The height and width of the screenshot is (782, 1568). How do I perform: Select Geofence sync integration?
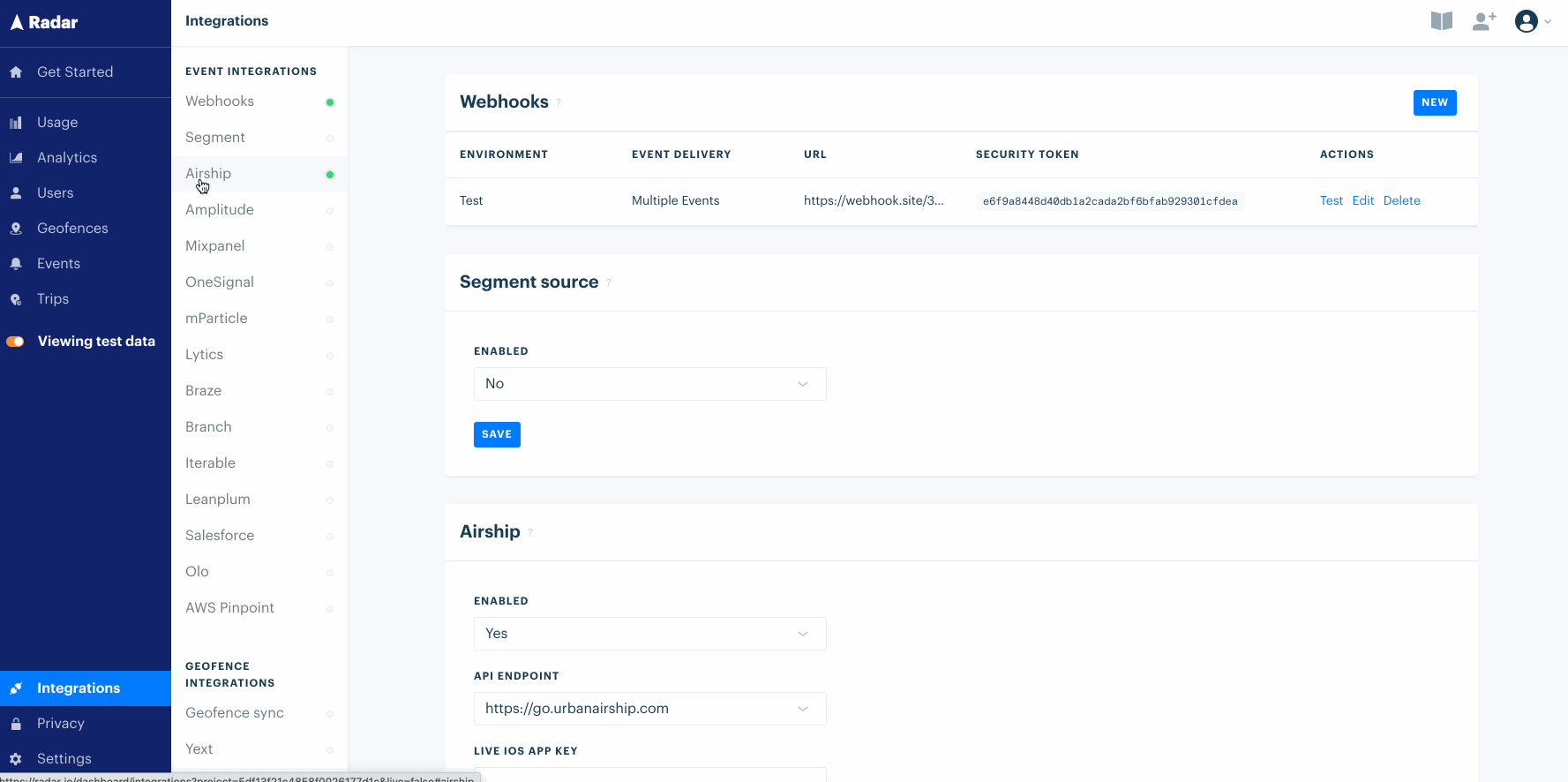259,713
